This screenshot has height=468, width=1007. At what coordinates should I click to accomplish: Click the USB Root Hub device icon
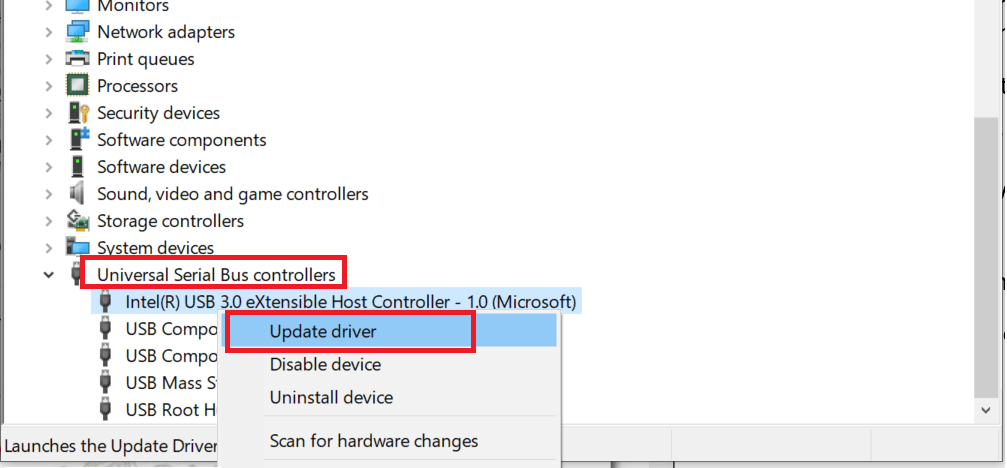click(105, 410)
